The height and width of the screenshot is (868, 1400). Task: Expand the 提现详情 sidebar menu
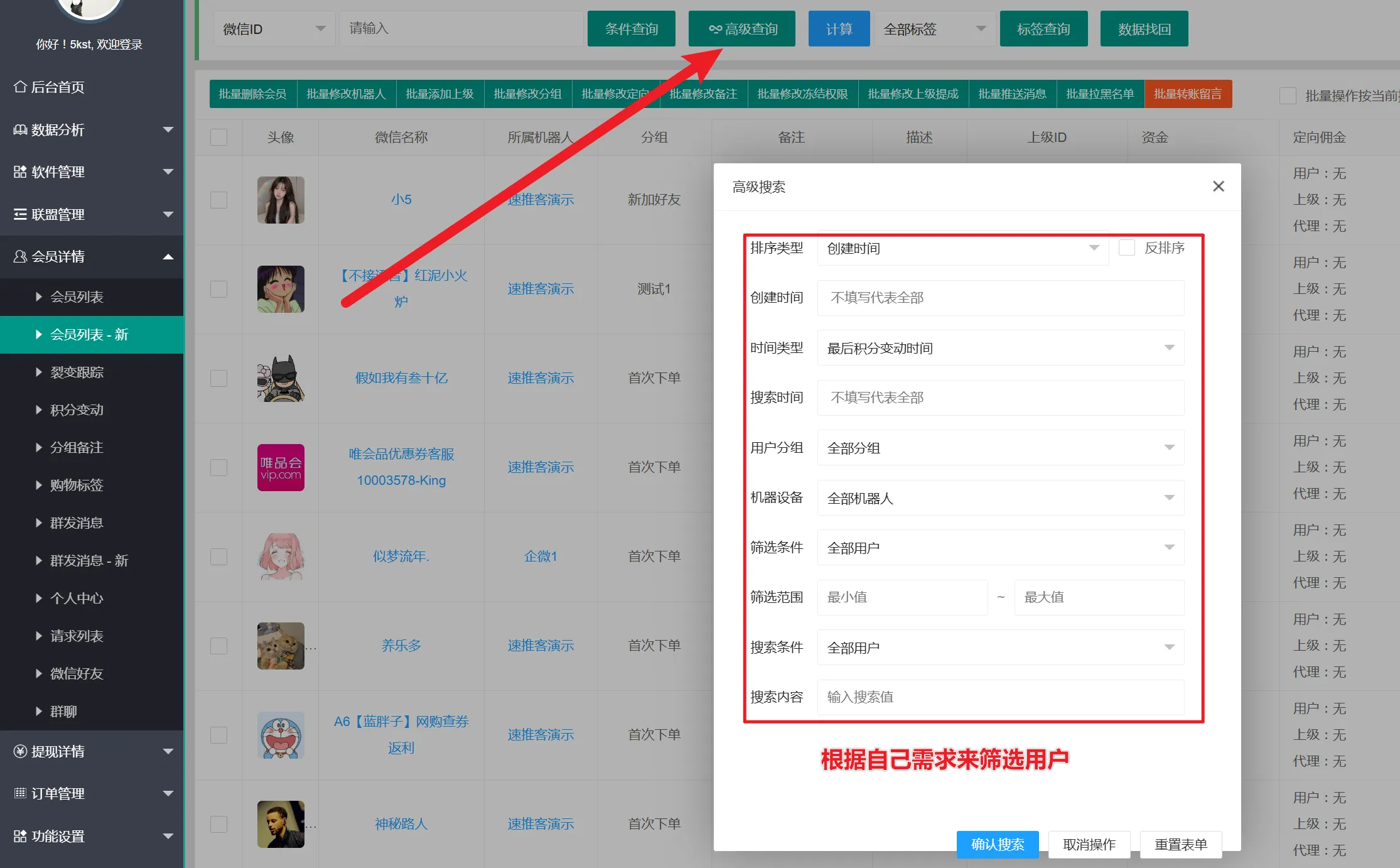click(x=92, y=752)
